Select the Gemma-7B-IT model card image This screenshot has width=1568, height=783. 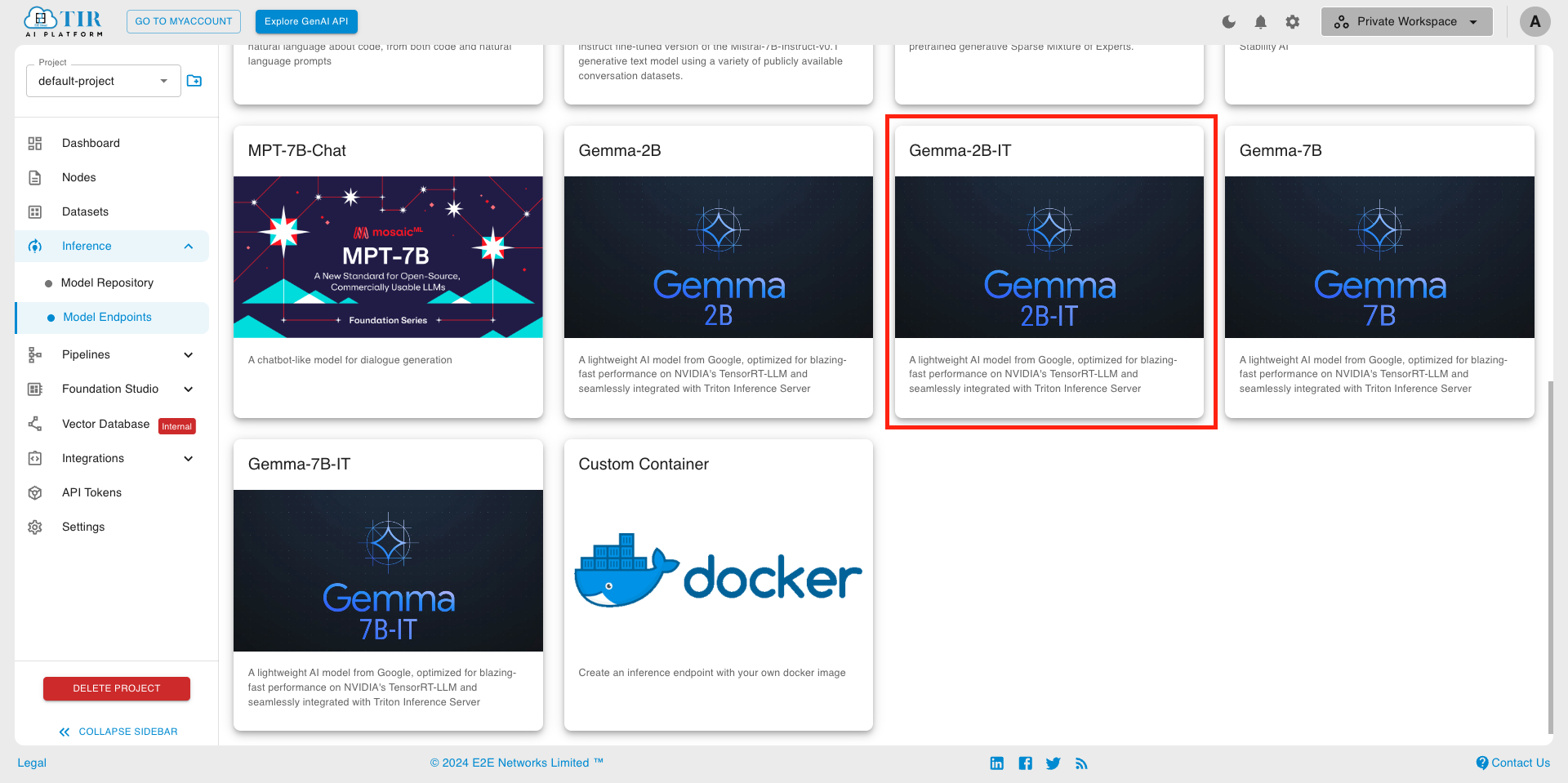[388, 571]
